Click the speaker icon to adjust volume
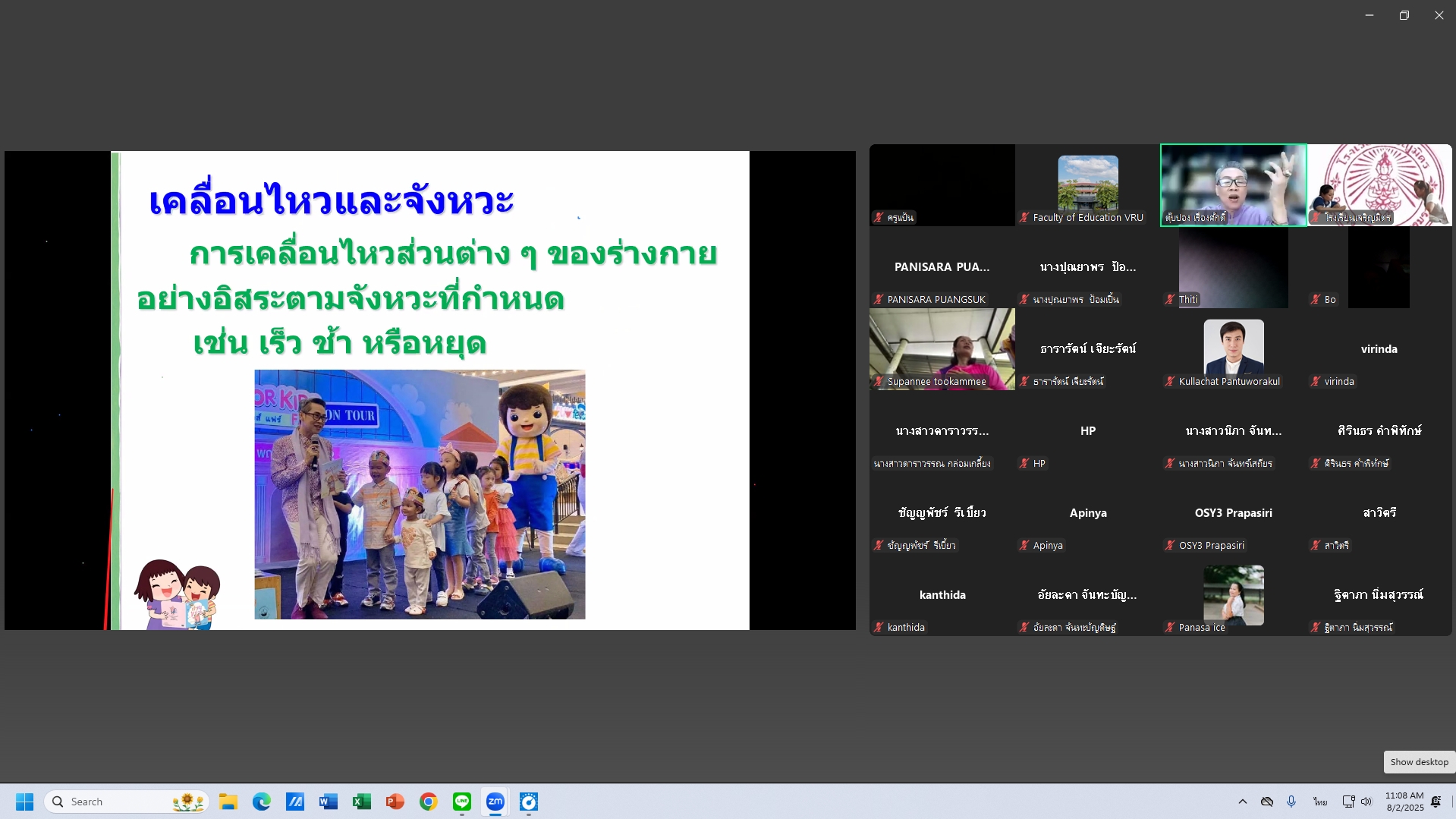1456x819 pixels. click(1366, 802)
